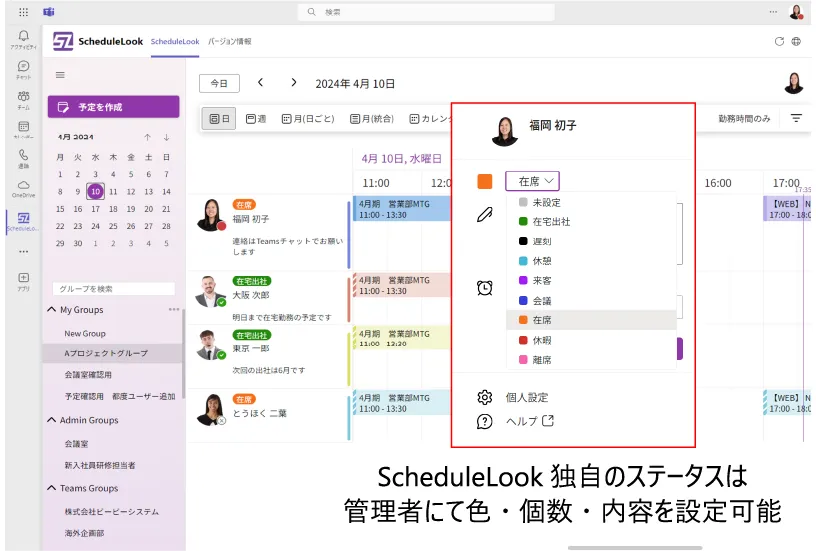This screenshot has width=816, height=551.
Task: Click the pencil edit icon in popup
Action: [x=484, y=214]
